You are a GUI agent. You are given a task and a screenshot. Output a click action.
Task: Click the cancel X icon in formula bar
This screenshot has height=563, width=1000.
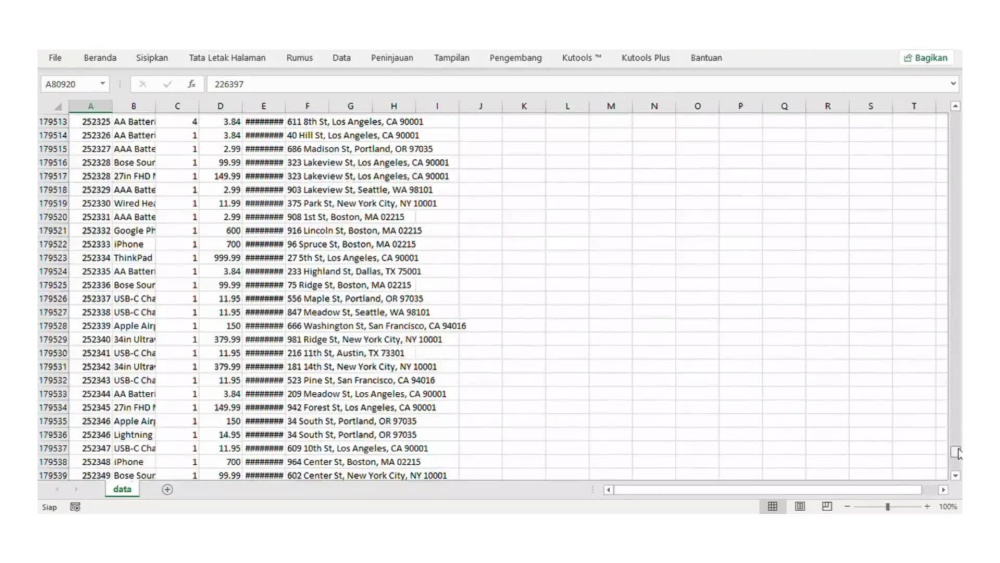pos(142,84)
